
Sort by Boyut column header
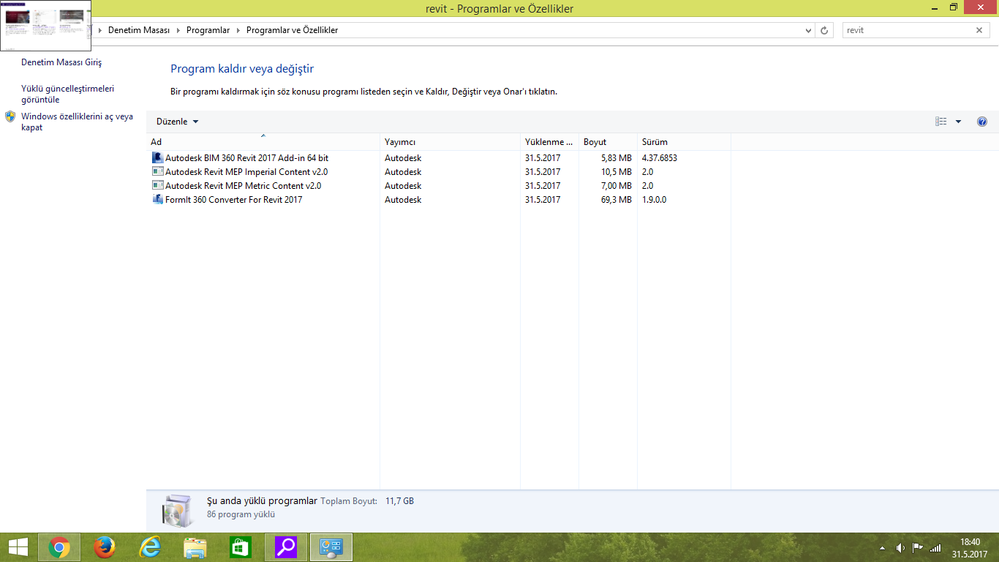(x=608, y=141)
